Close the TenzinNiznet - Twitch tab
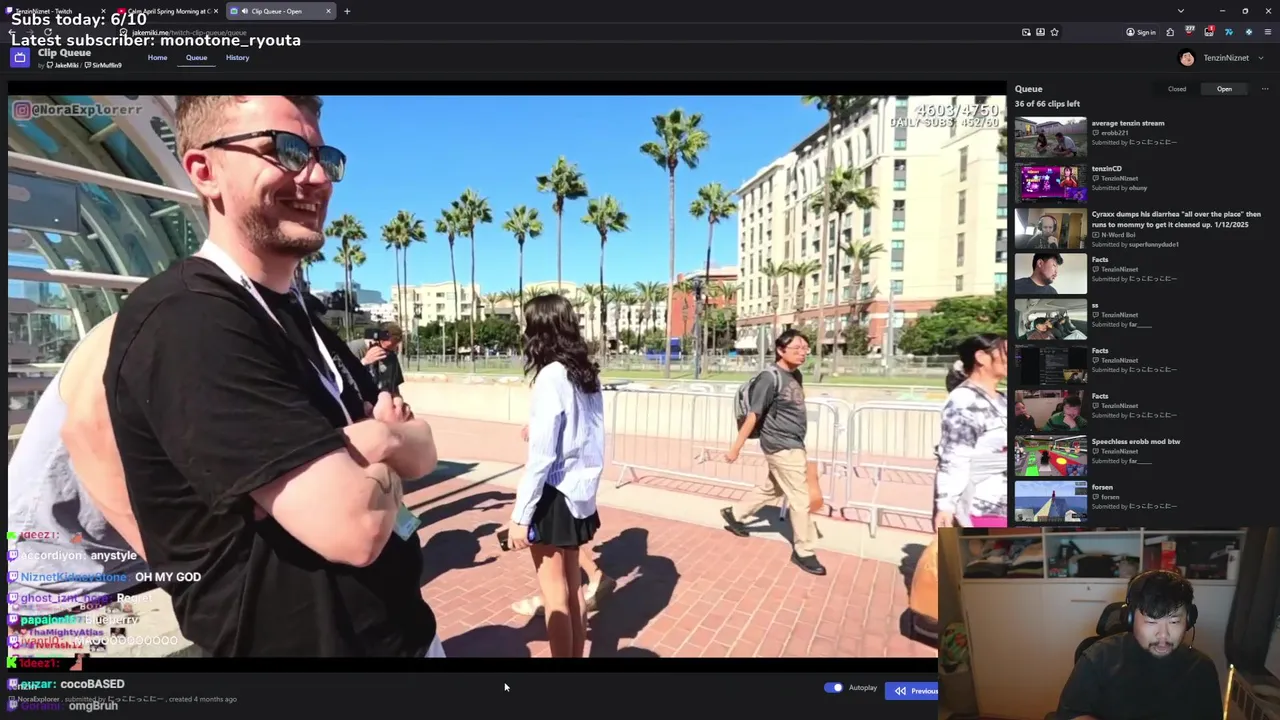The width and height of the screenshot is (1280, 720). (x=103, y=11)
